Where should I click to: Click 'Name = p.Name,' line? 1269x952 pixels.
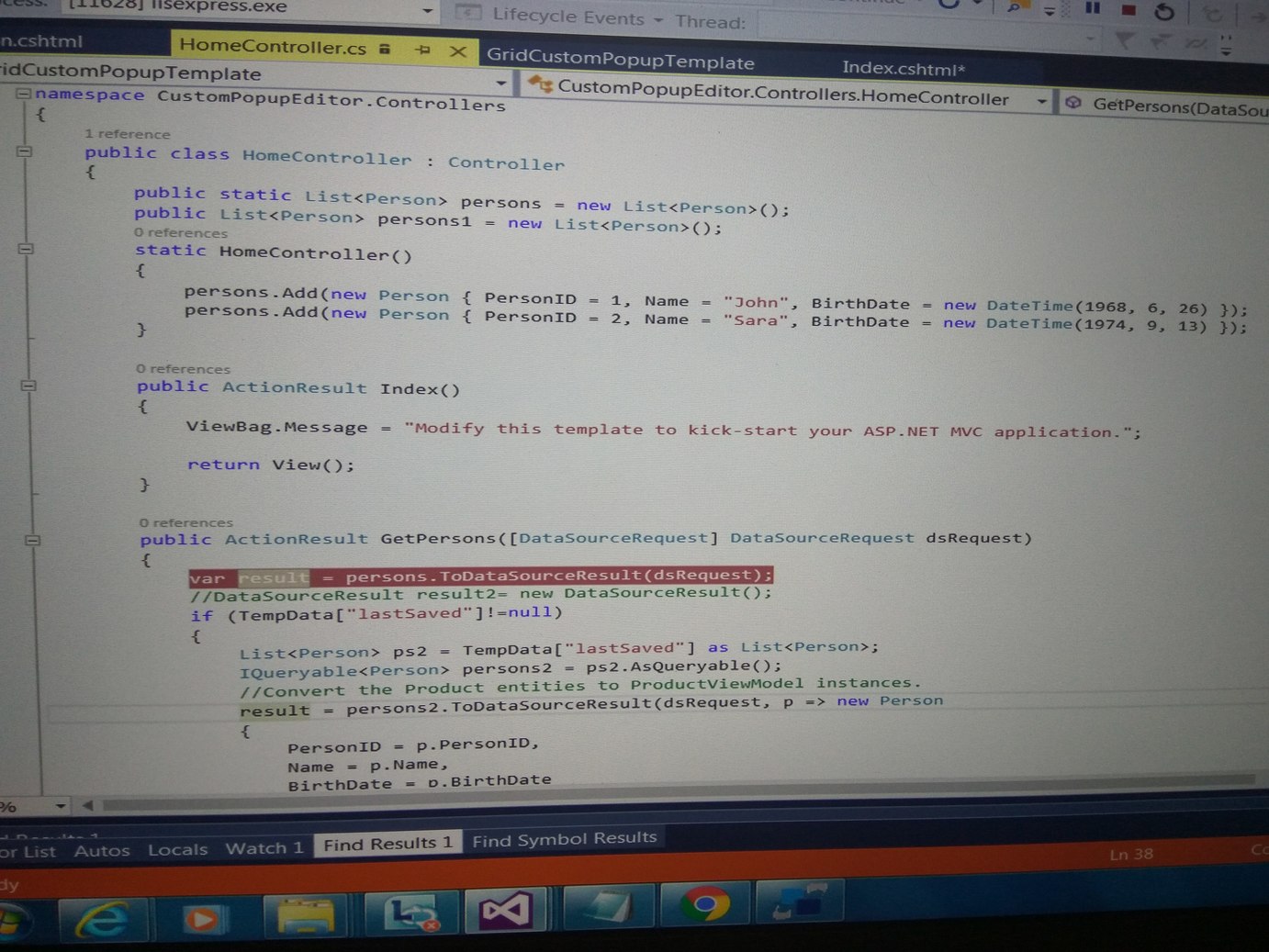coord(367,766)
